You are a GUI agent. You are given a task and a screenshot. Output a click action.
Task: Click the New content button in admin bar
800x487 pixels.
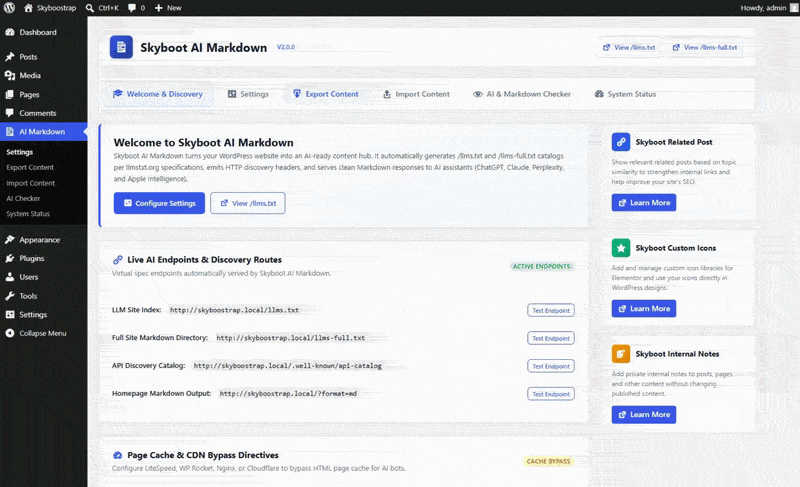click(168, 8)
